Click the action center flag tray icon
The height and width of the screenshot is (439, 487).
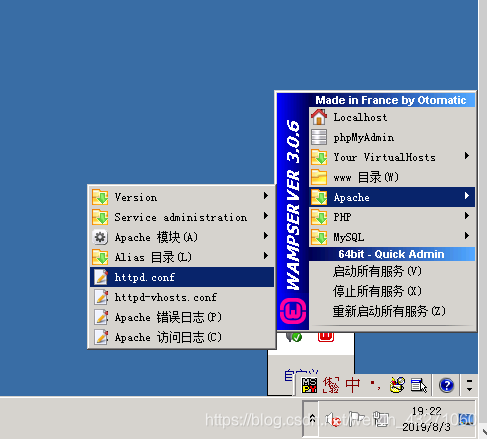pos(356,419)
